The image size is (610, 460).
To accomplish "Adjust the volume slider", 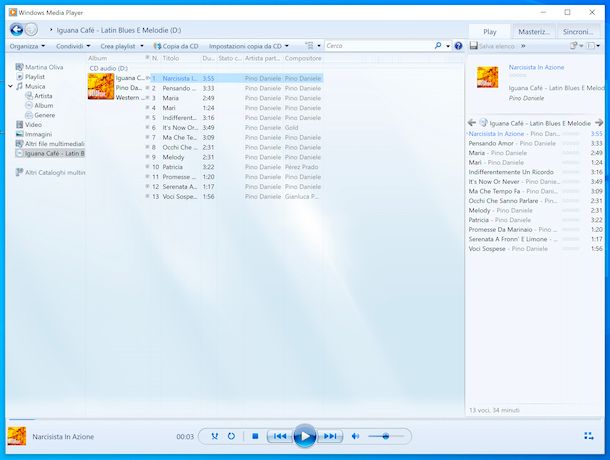I will click(386, 436).
